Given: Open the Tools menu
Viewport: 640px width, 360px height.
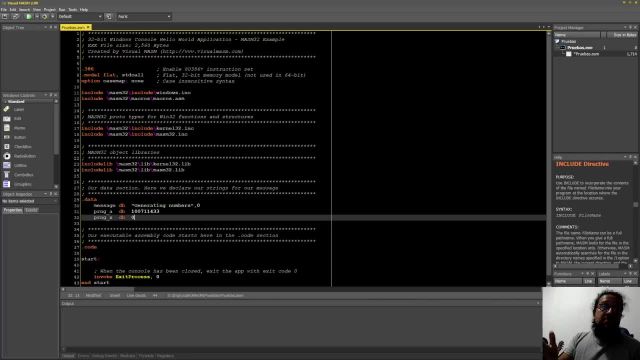Looking at the screenshot, I should 73,9.
